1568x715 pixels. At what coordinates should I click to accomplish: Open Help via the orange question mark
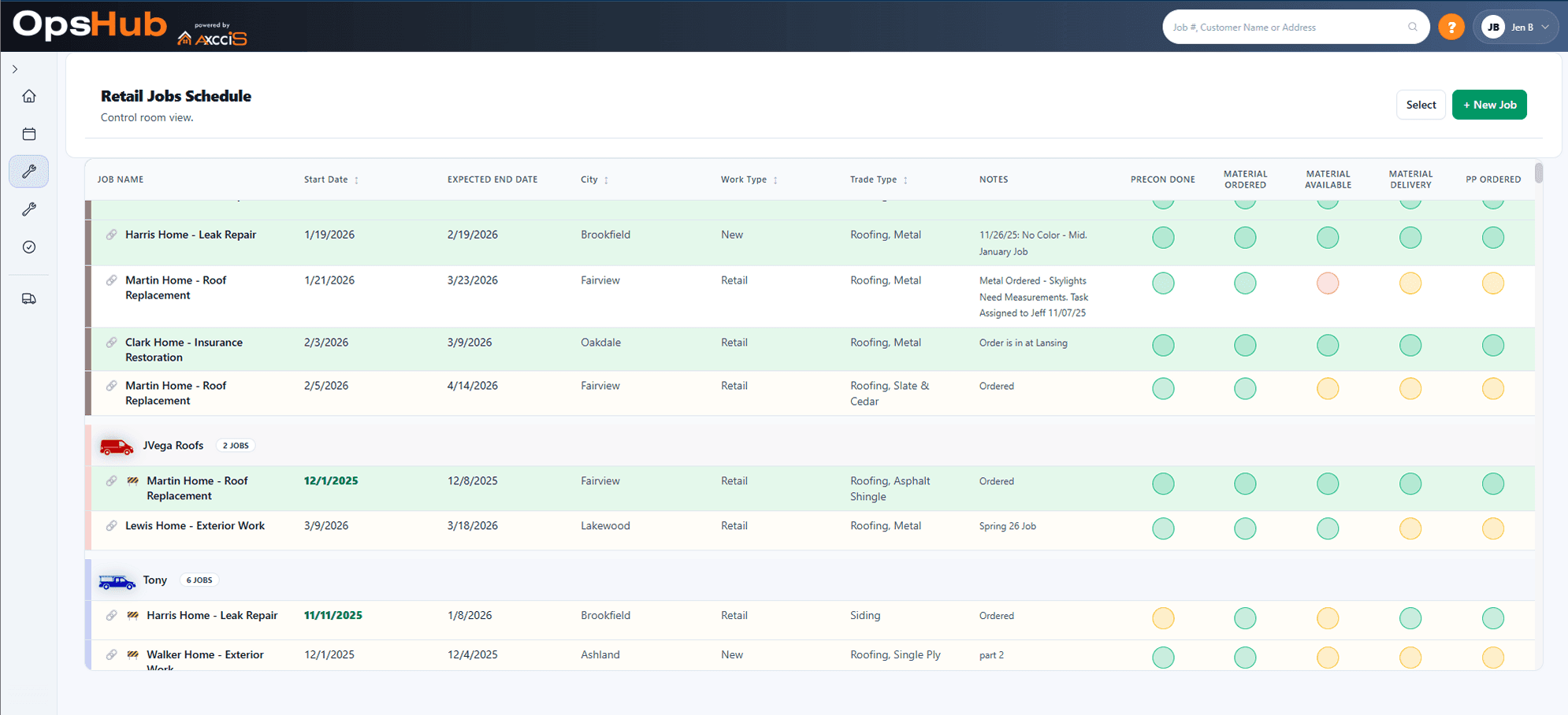pos(1451,26)
